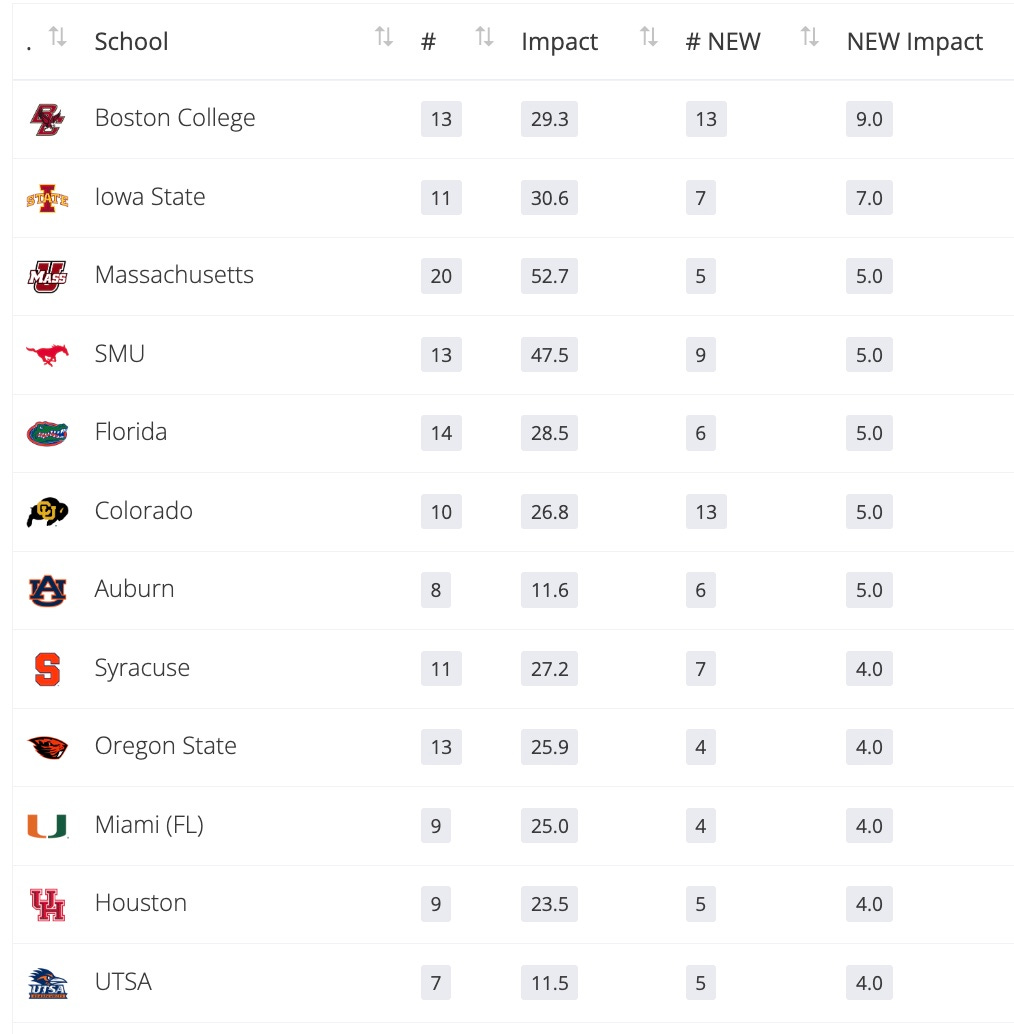Click the Florida Gators logo

pos(47,433)
